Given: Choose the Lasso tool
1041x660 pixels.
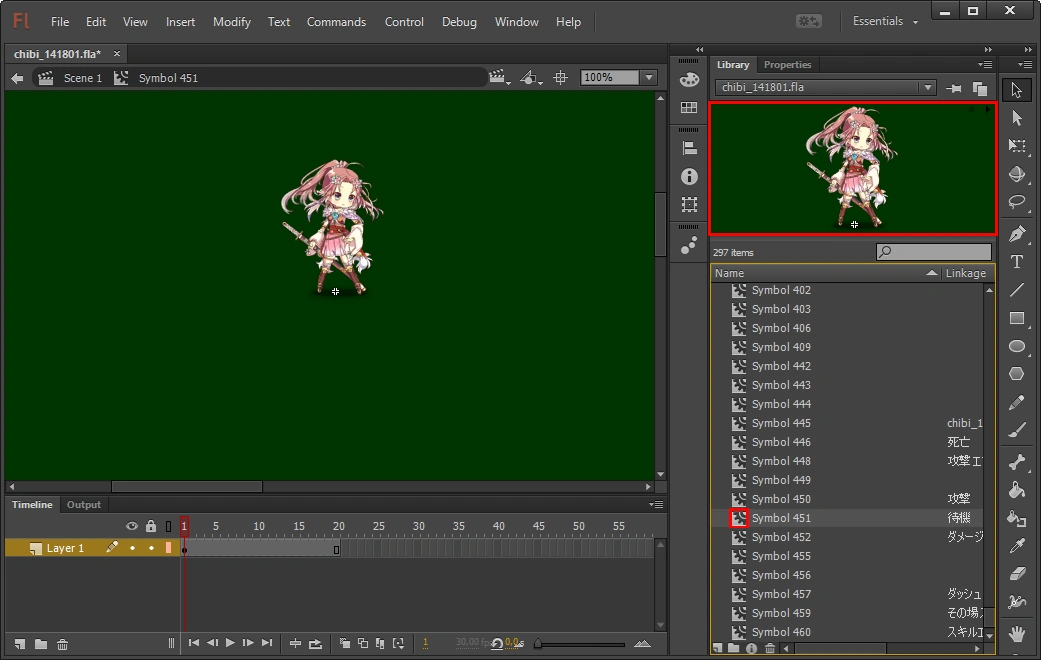Looking at the screenshot, I should [1017, 202].
